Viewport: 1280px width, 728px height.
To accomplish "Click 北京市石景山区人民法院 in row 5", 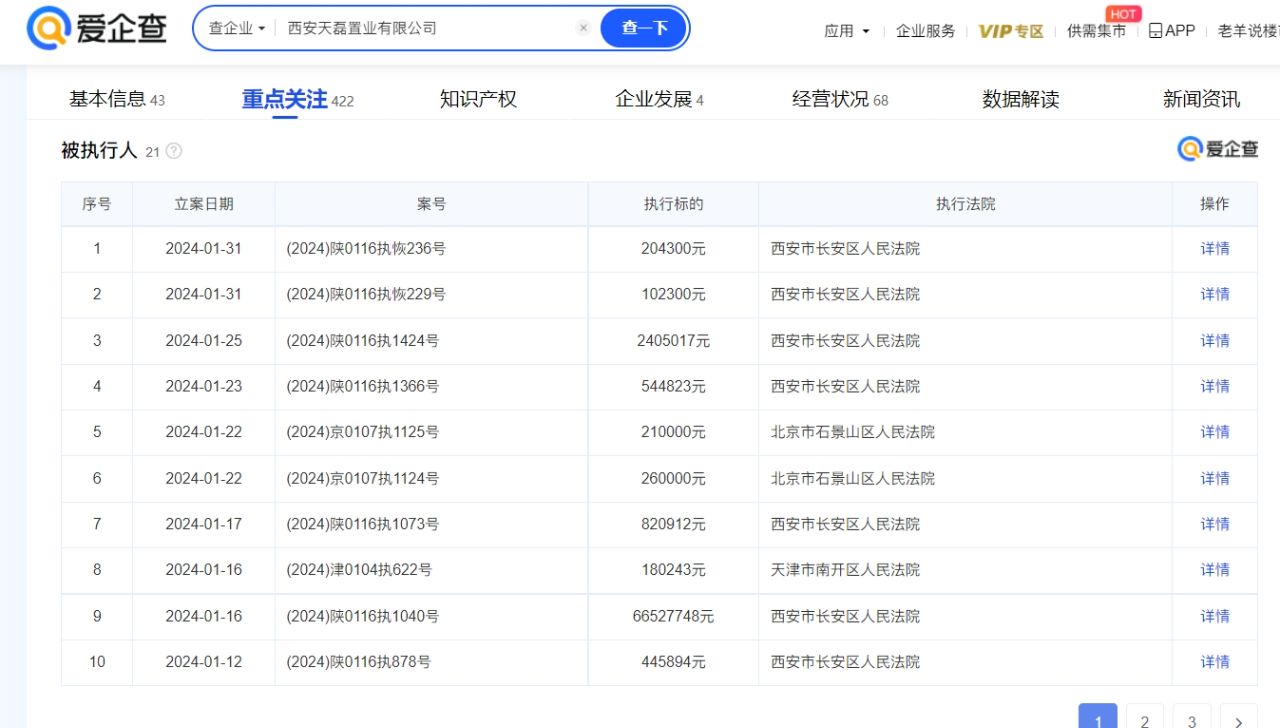I will click(x=853, y=433).
